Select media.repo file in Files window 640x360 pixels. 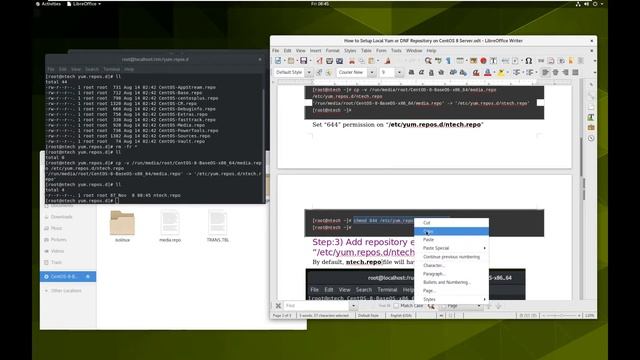[170, 227]
